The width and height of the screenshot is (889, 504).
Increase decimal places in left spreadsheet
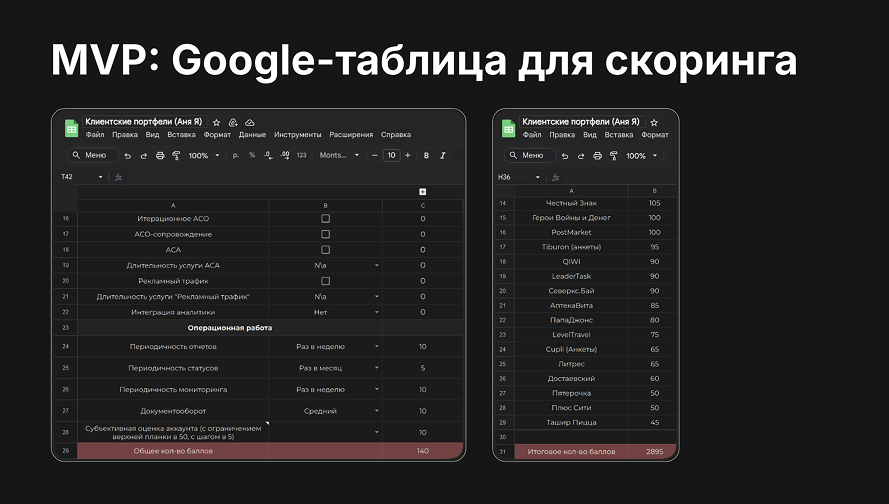(285, 155)
